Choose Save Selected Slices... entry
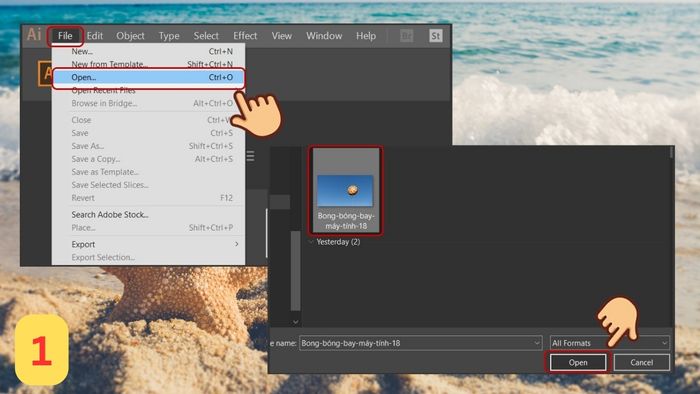The width and height of the screenshot is (700, 394). point(149,185)
